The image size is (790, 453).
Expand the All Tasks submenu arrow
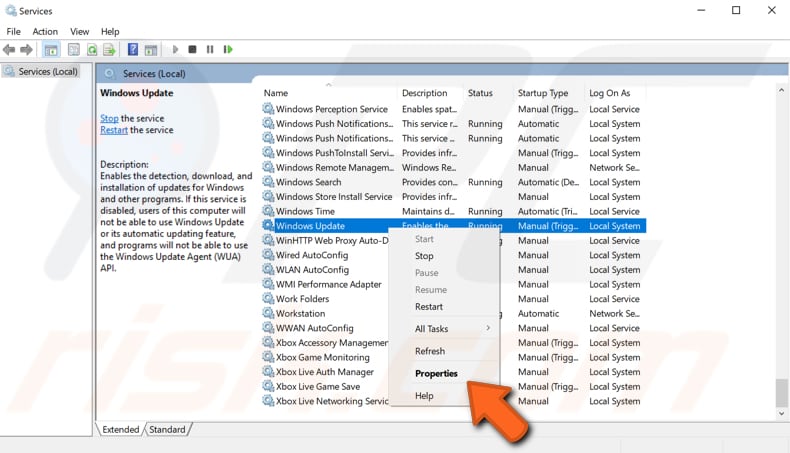coord(488,328)
